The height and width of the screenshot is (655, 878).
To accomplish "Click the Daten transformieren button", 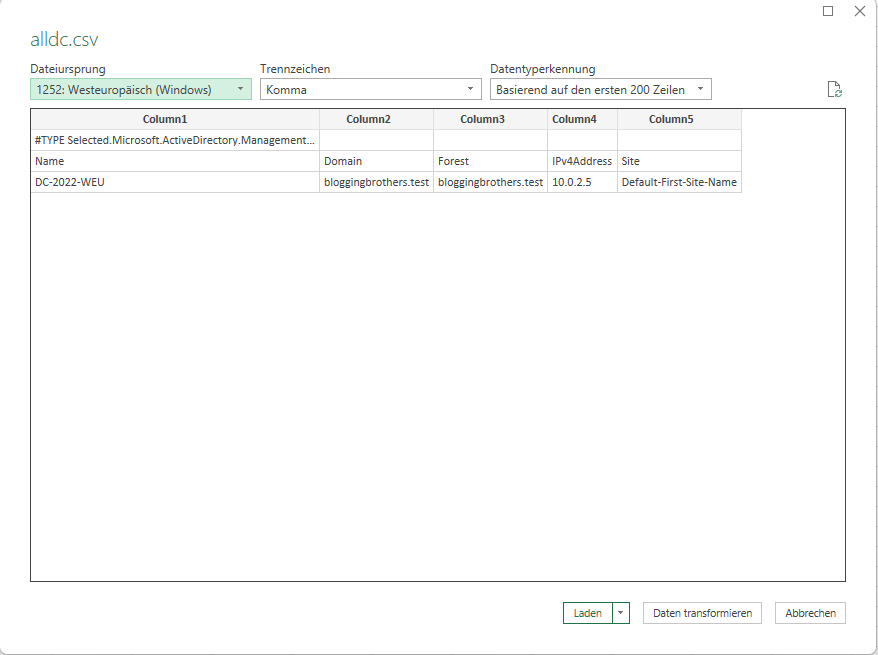I will point(702,613).
